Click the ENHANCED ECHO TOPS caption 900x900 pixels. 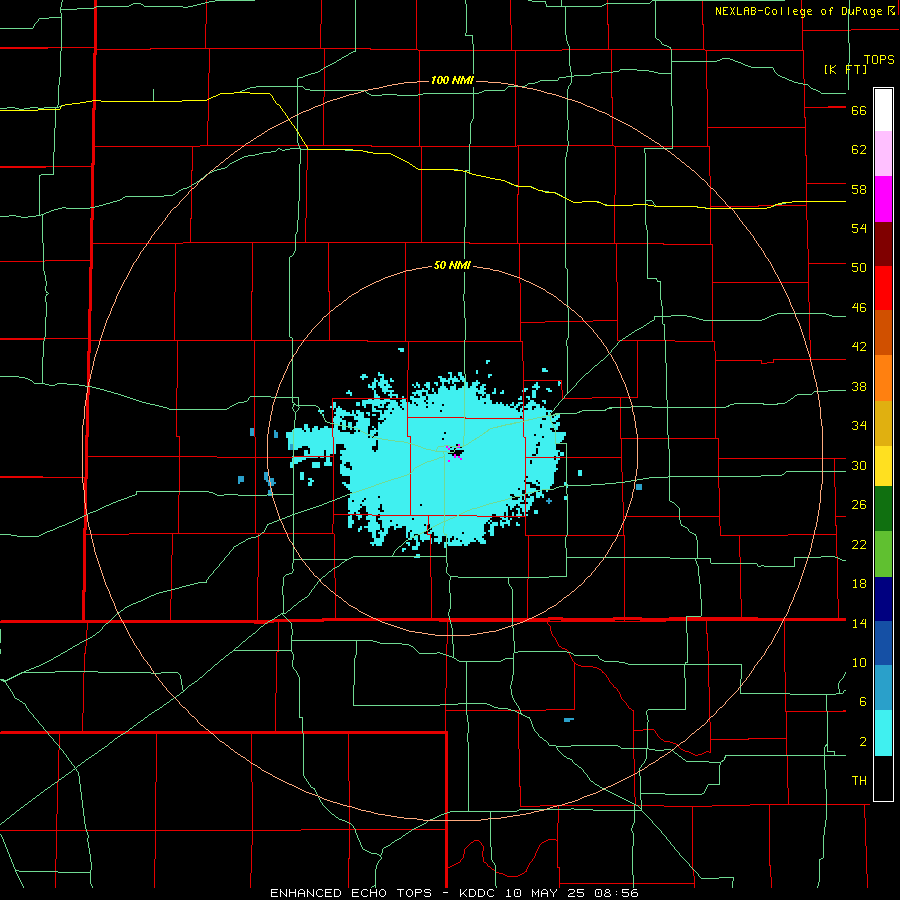(x=355, y=893)
